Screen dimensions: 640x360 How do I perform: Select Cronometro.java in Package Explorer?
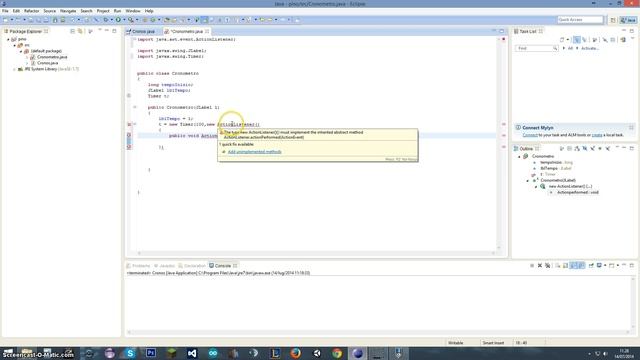(52, 57)
